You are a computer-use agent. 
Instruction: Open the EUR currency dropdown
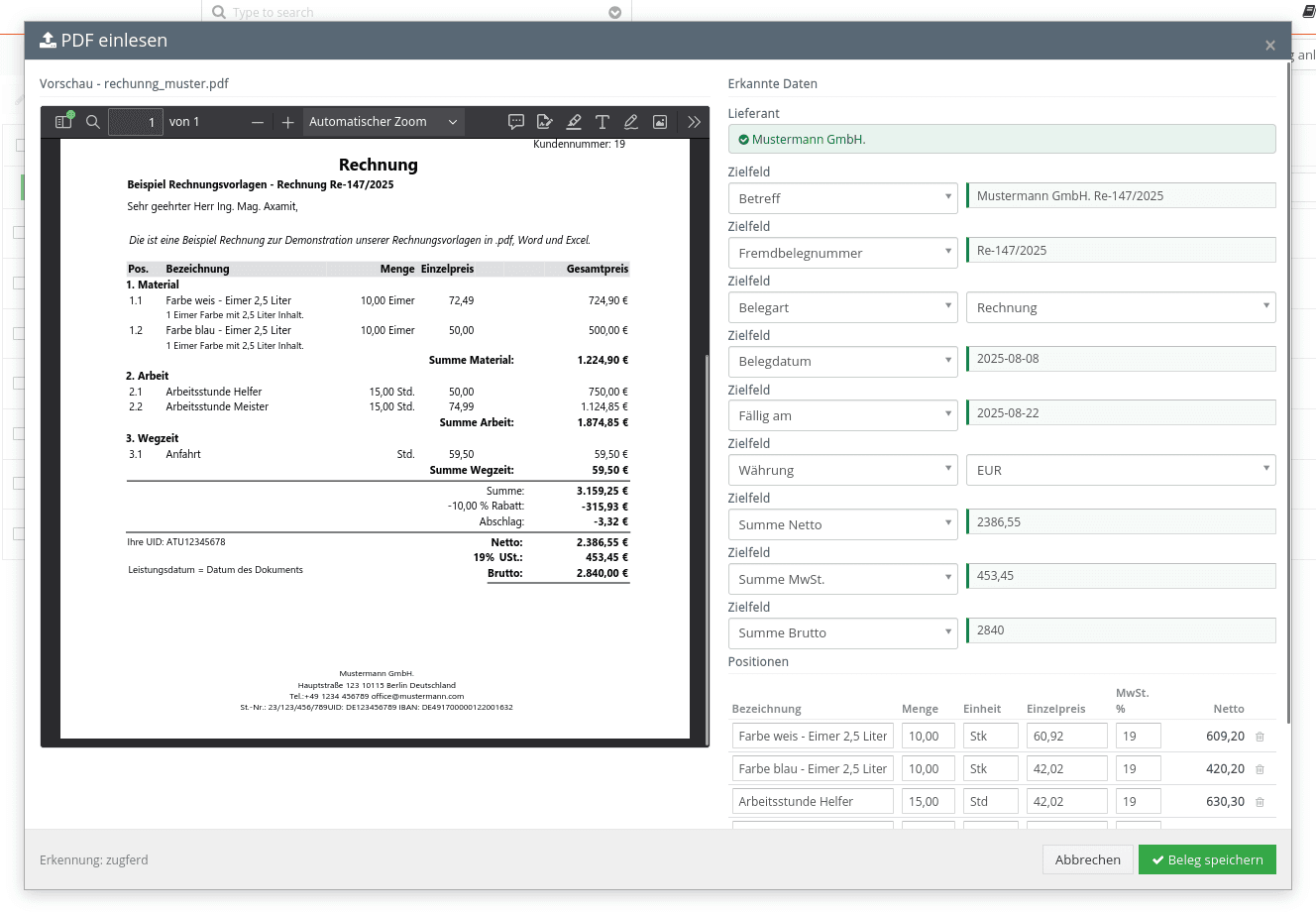pos(1121,470)
